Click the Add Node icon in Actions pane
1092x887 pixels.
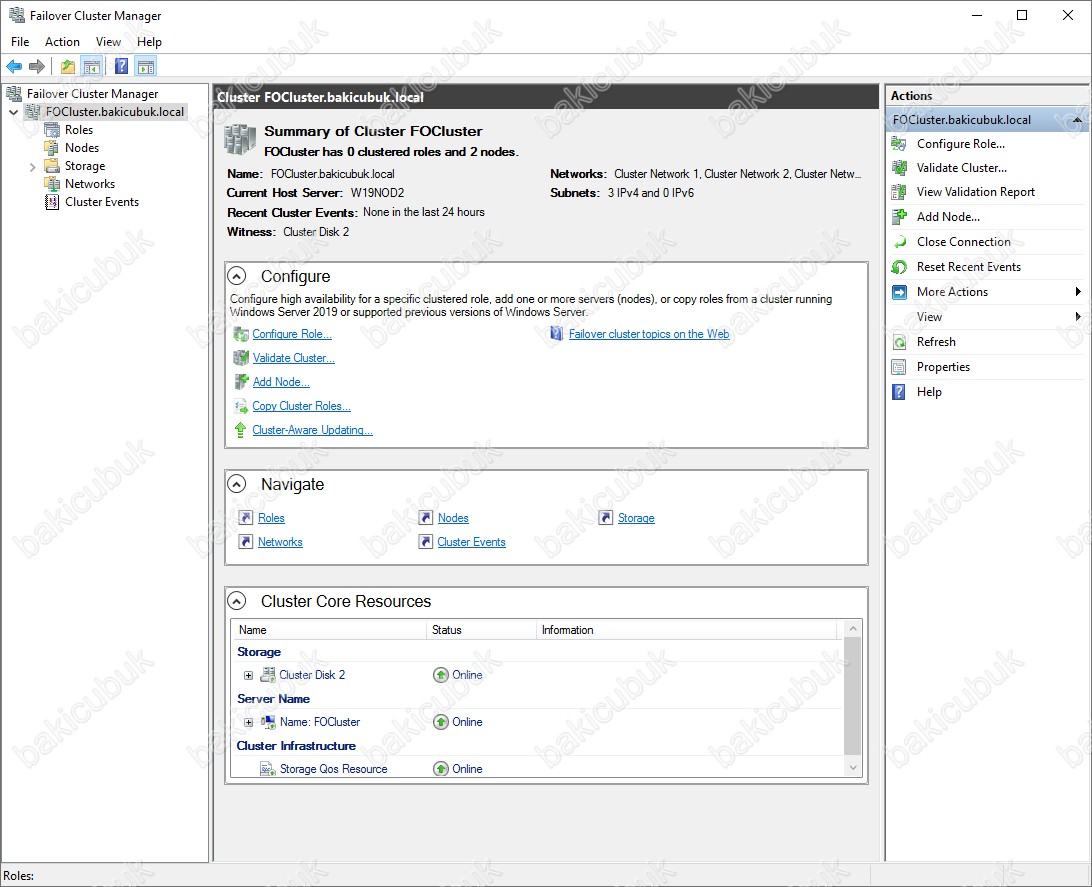(x=900, y=217)
